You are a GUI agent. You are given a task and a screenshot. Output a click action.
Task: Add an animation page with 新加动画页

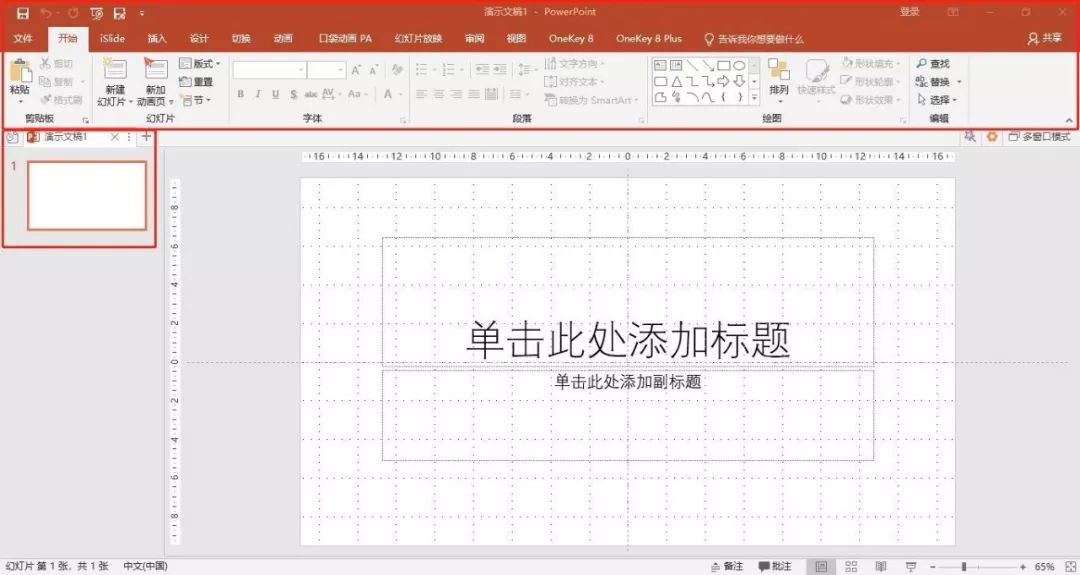pyautogui.click(x=155, y=82)
